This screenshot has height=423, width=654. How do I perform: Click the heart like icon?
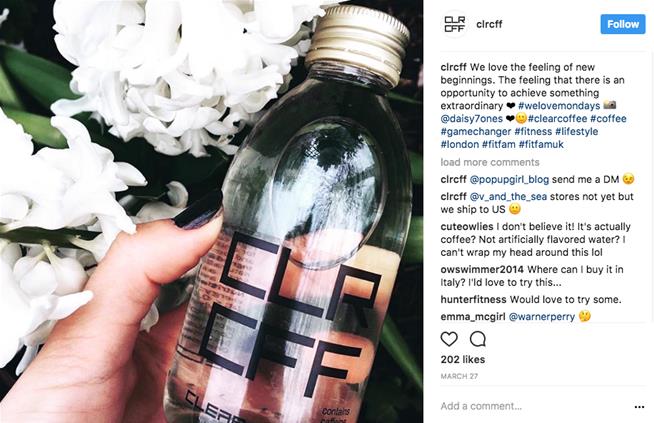449,339
